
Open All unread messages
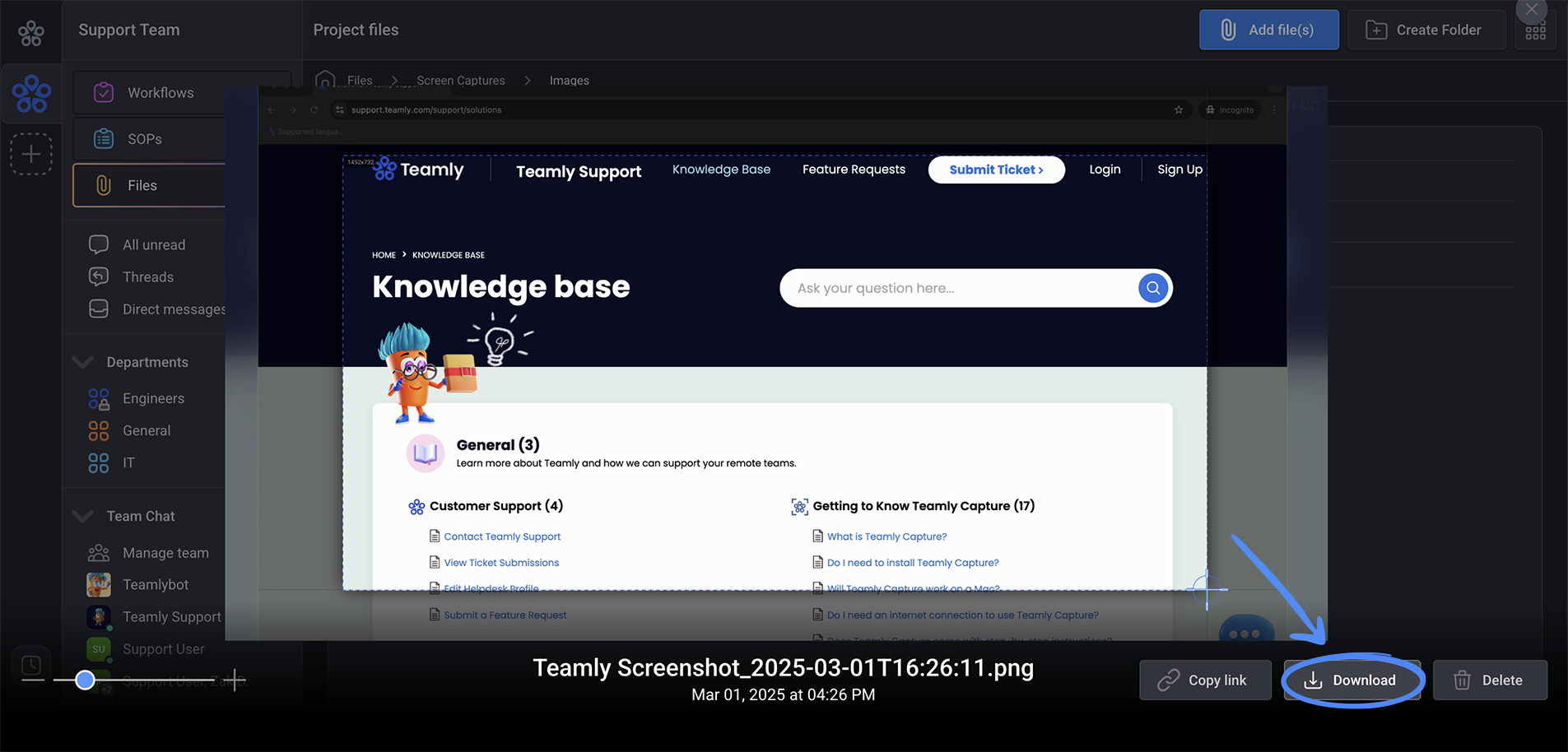tap(154, 244)
